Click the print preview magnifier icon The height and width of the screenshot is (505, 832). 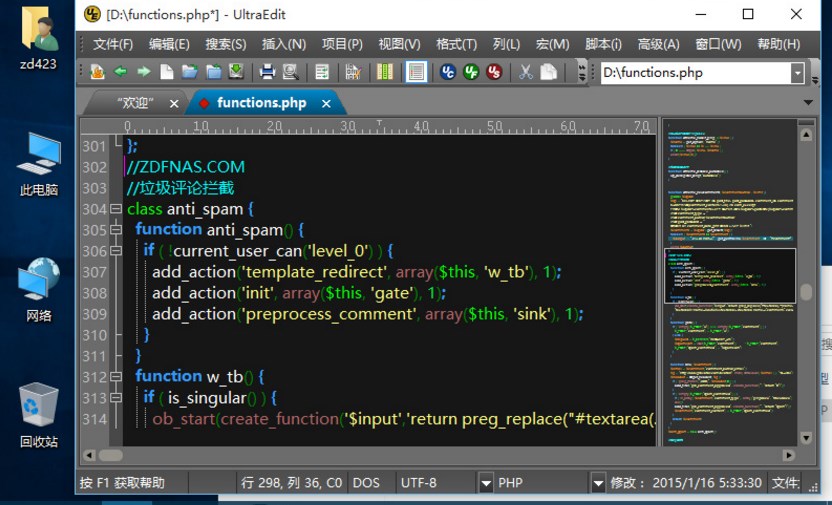point(290,72)
